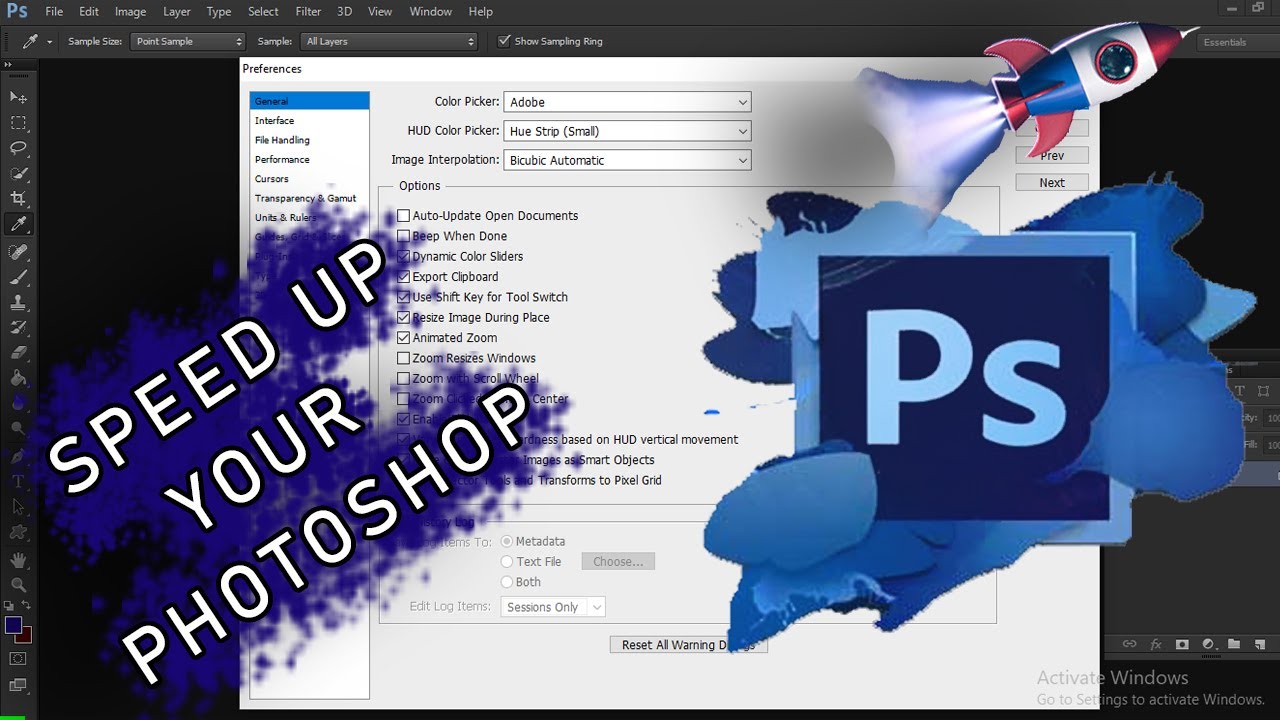The width and height of the screenshot is (1280, 720).
Task: Uncheck Export Clipboard
Action: [404, 277]
